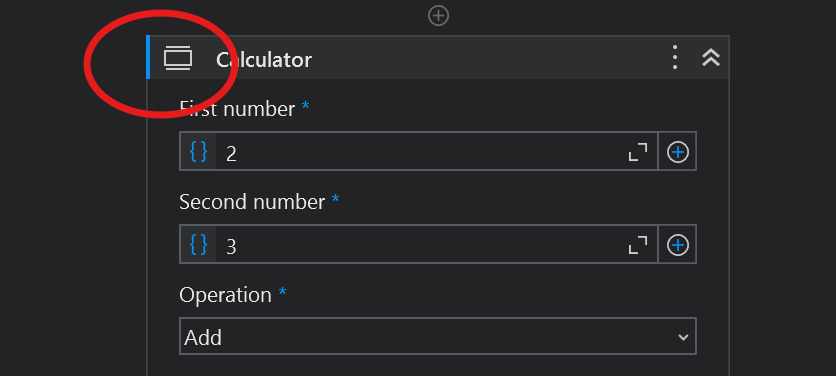This screenshot has height=376, width=836.
Task: Click the blue plus beside Second number
Action: (x=678, y=245)
